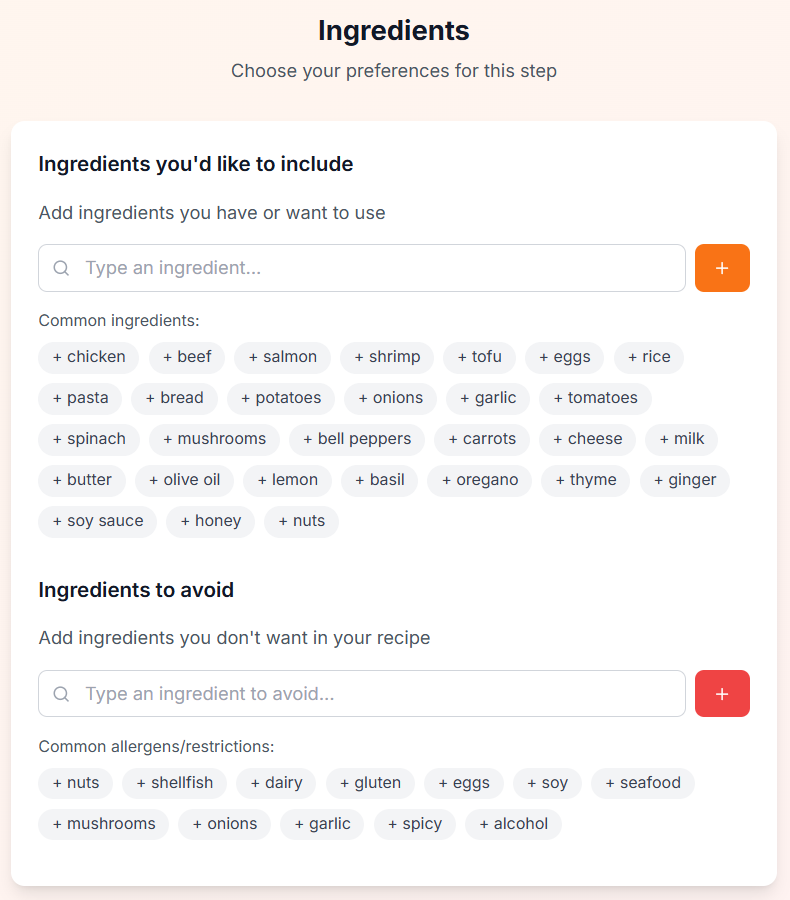
Task: Click search icon in avoid ingredient field
Action: (61, 694)
